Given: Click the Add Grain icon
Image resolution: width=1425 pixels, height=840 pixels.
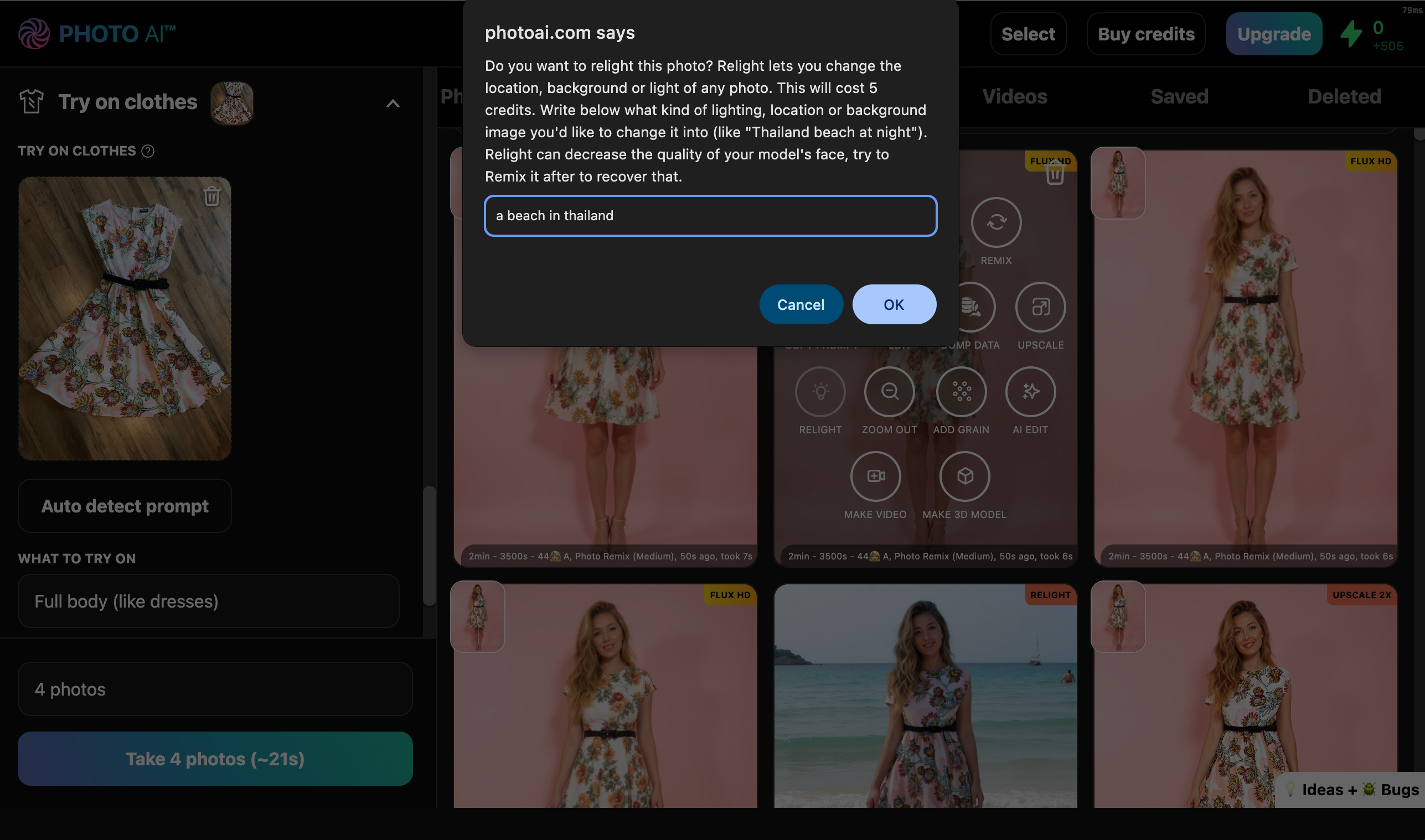Looking at the screenshot, I should pos(961,392).
